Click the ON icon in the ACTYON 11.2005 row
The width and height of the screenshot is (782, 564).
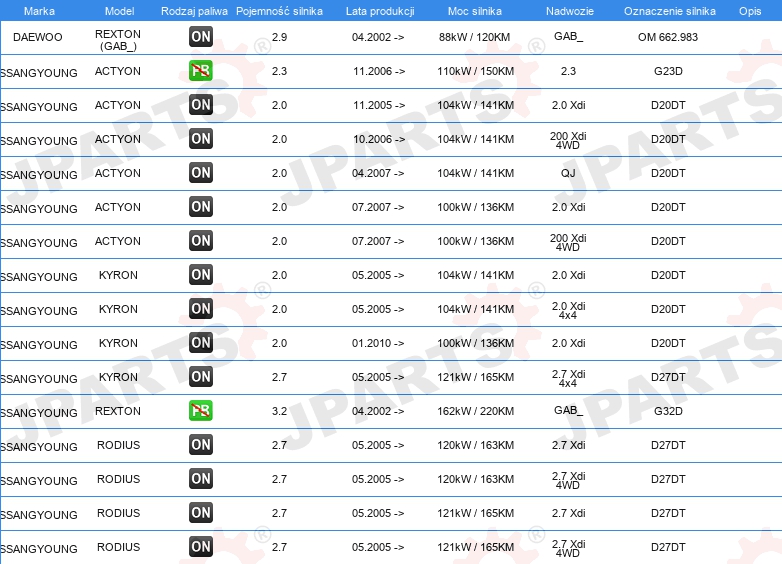tap(200, 105)
